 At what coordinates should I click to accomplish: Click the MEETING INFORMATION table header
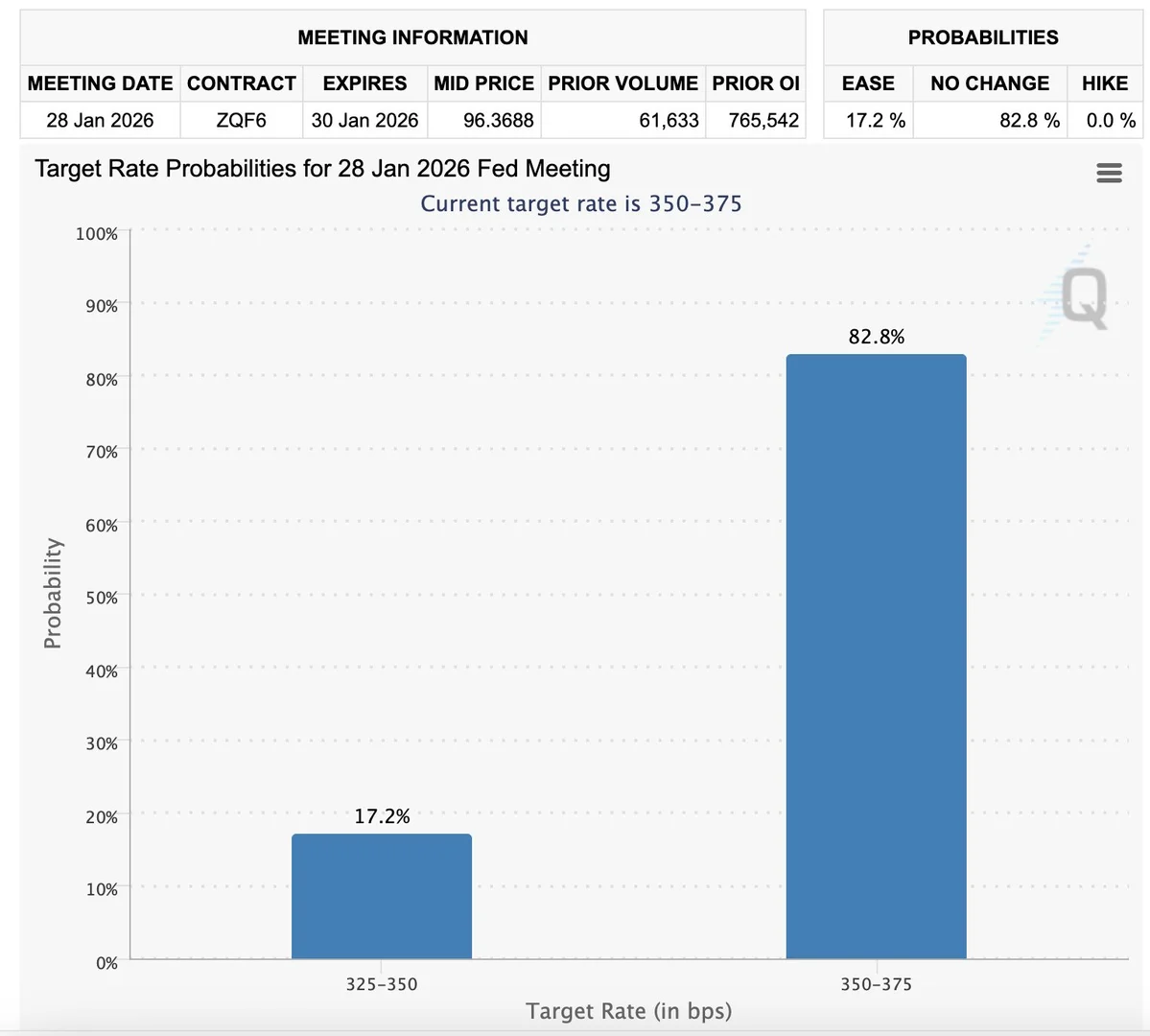click(412, 37)
